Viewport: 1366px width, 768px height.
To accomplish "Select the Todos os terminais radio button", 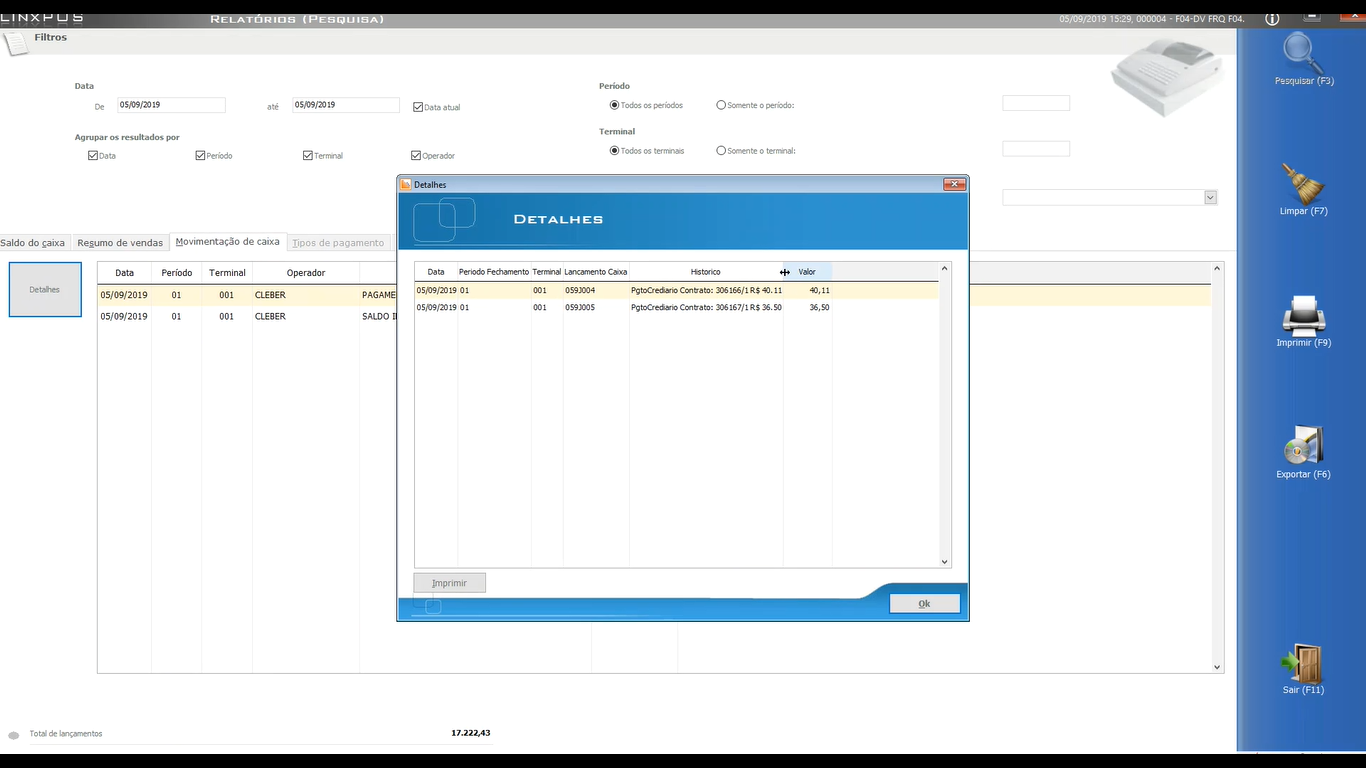I will tap(615, 151).
